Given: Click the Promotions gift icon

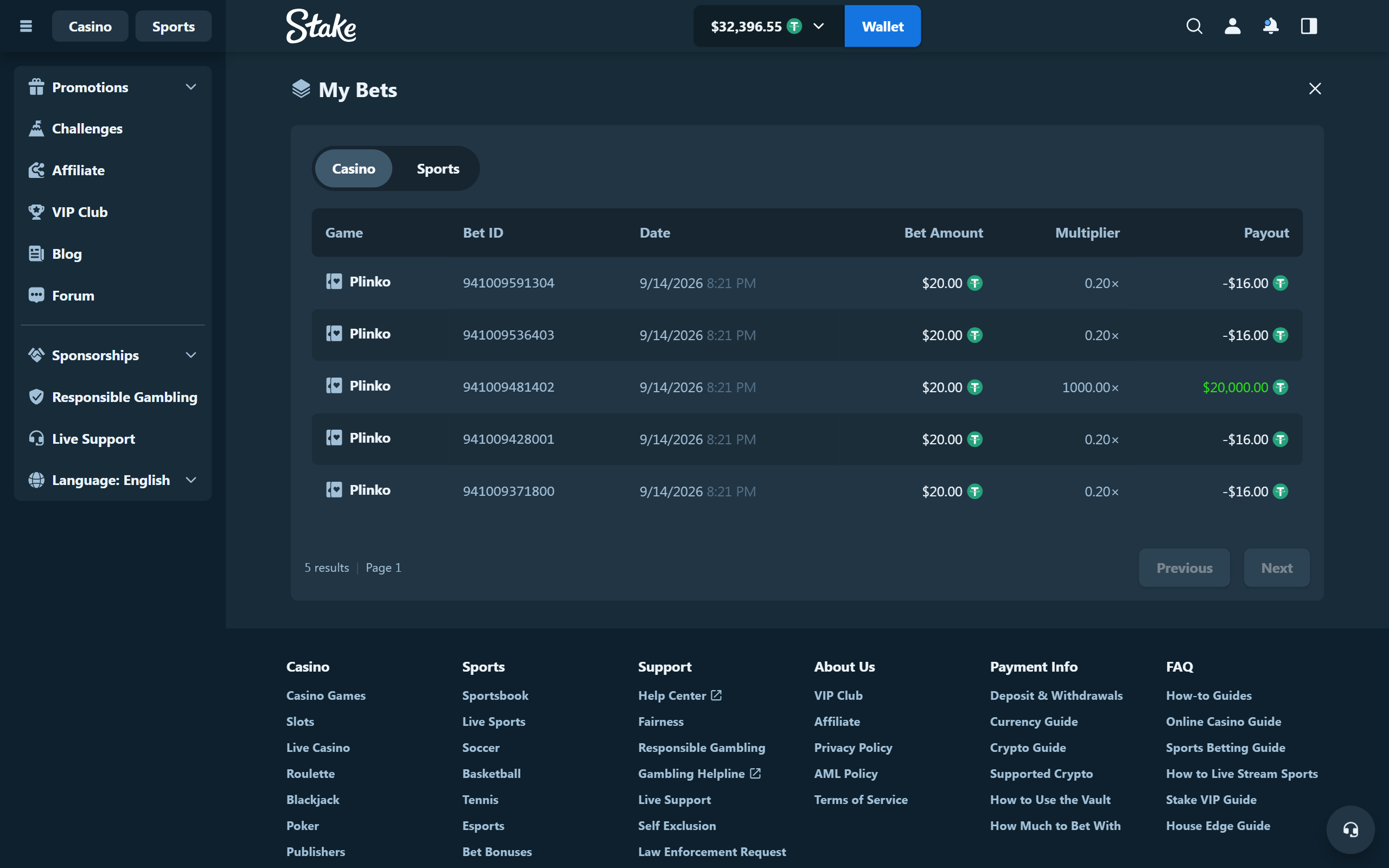Looking at the screenshot, I should coord(36,87).
